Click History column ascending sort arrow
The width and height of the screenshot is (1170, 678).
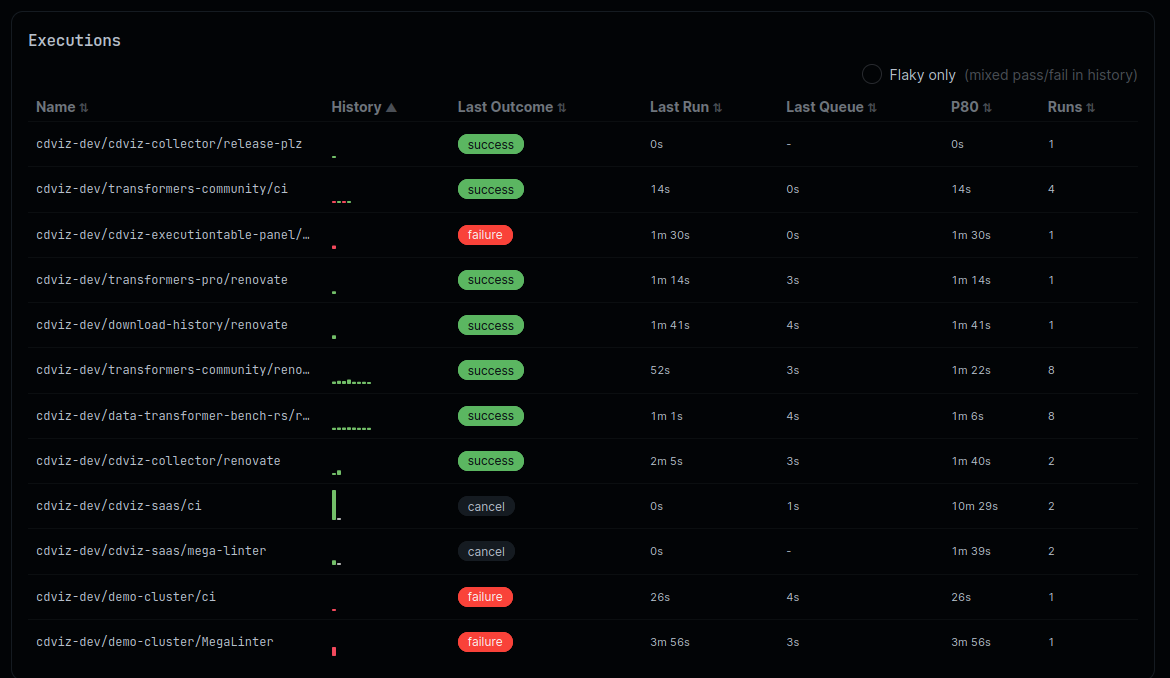tap(391, 107)
